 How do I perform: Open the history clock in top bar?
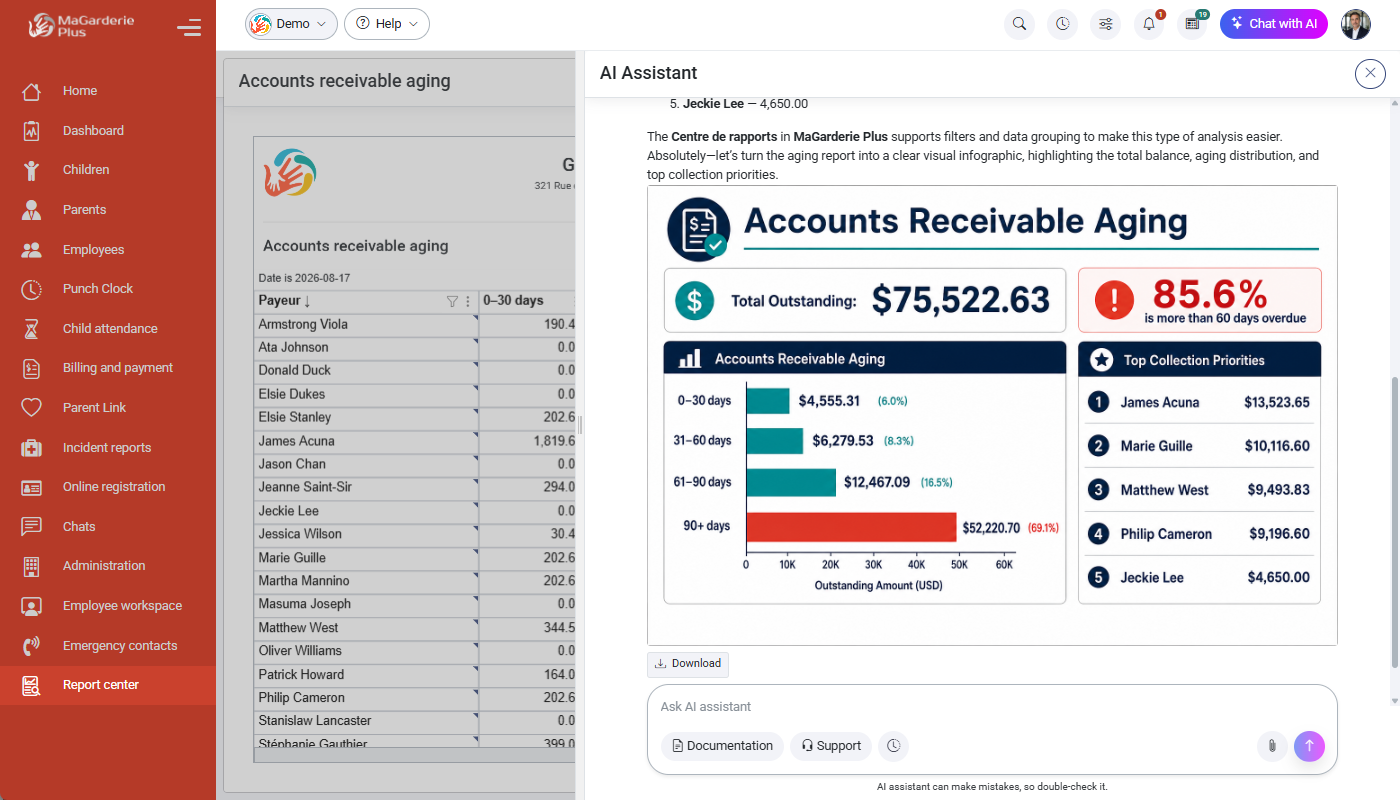(x=1062, y=24)
